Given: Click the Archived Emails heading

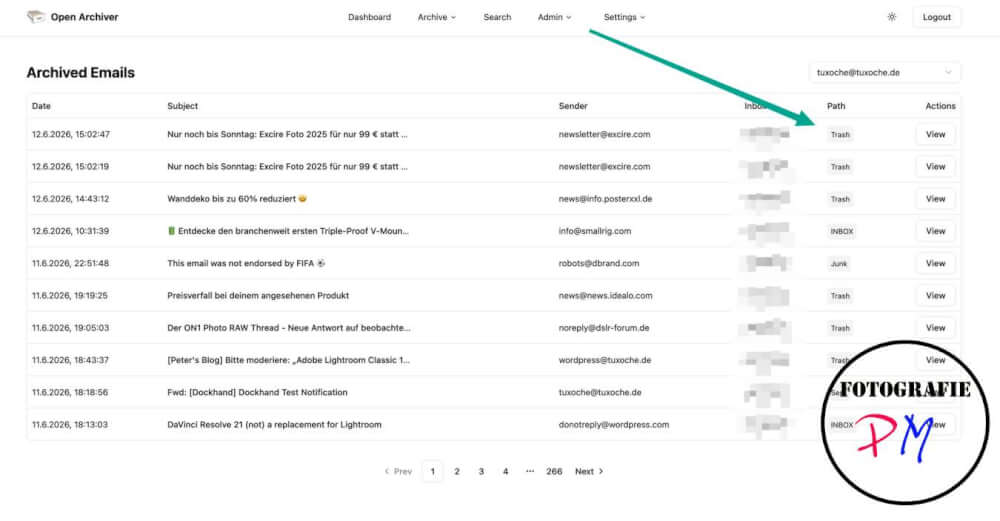Looking at the screenshot, I should (80, 73).
